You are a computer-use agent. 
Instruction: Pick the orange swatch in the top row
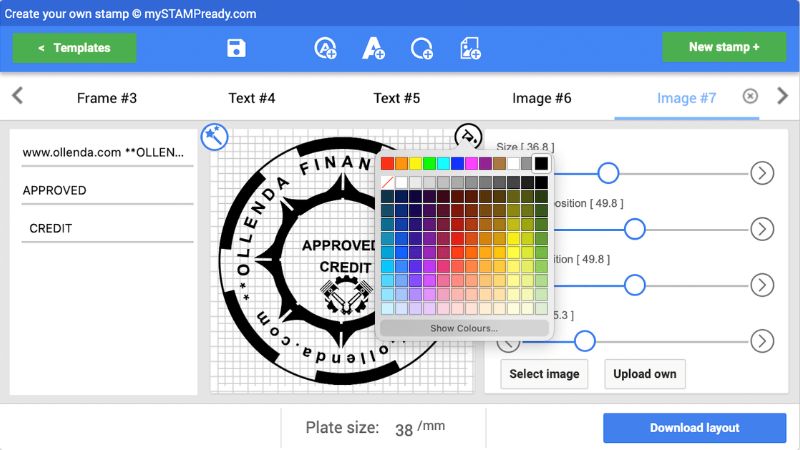402,163
